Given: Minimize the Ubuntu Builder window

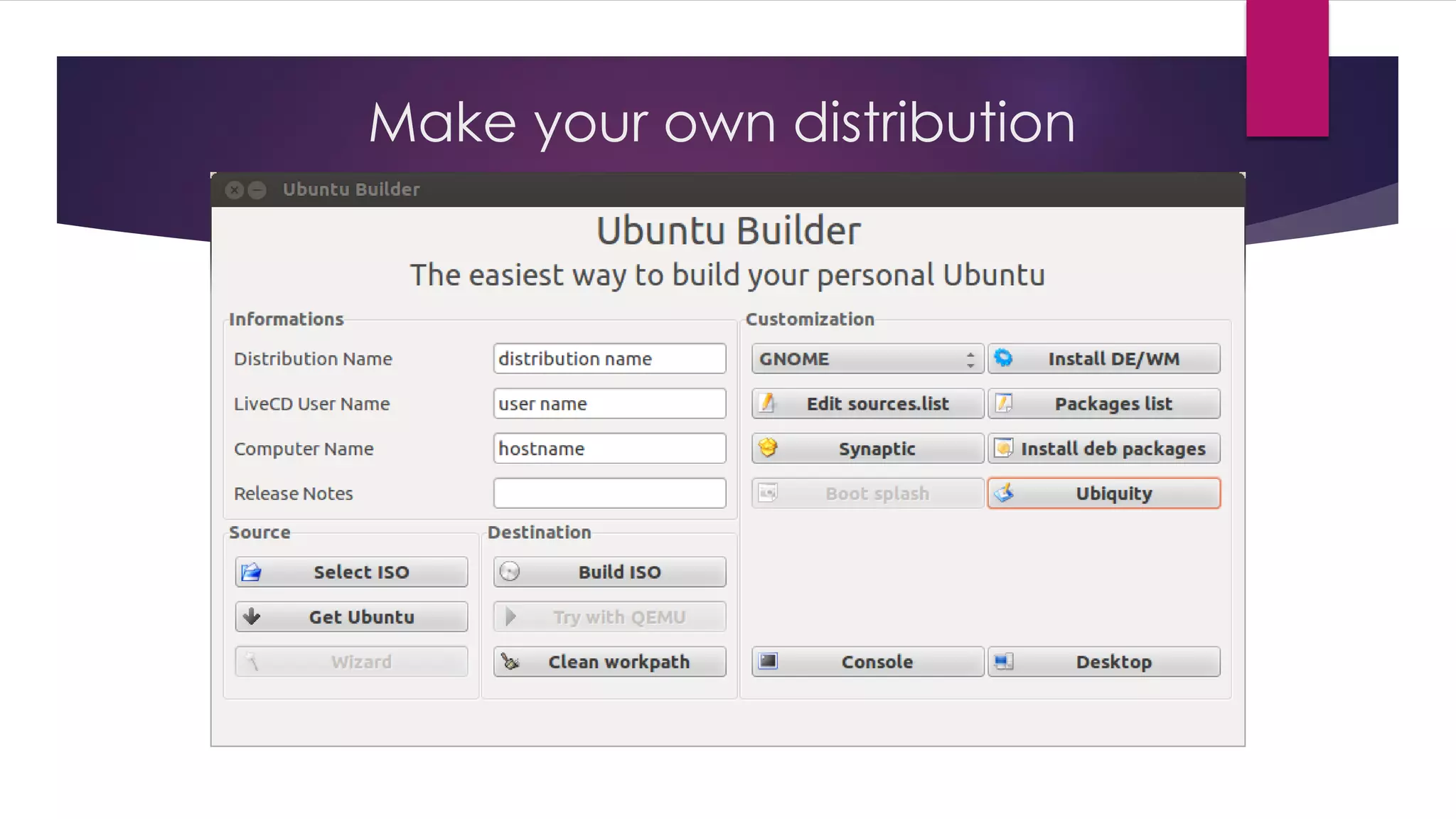Looking at the screenshot, I should tap(257, 190).
